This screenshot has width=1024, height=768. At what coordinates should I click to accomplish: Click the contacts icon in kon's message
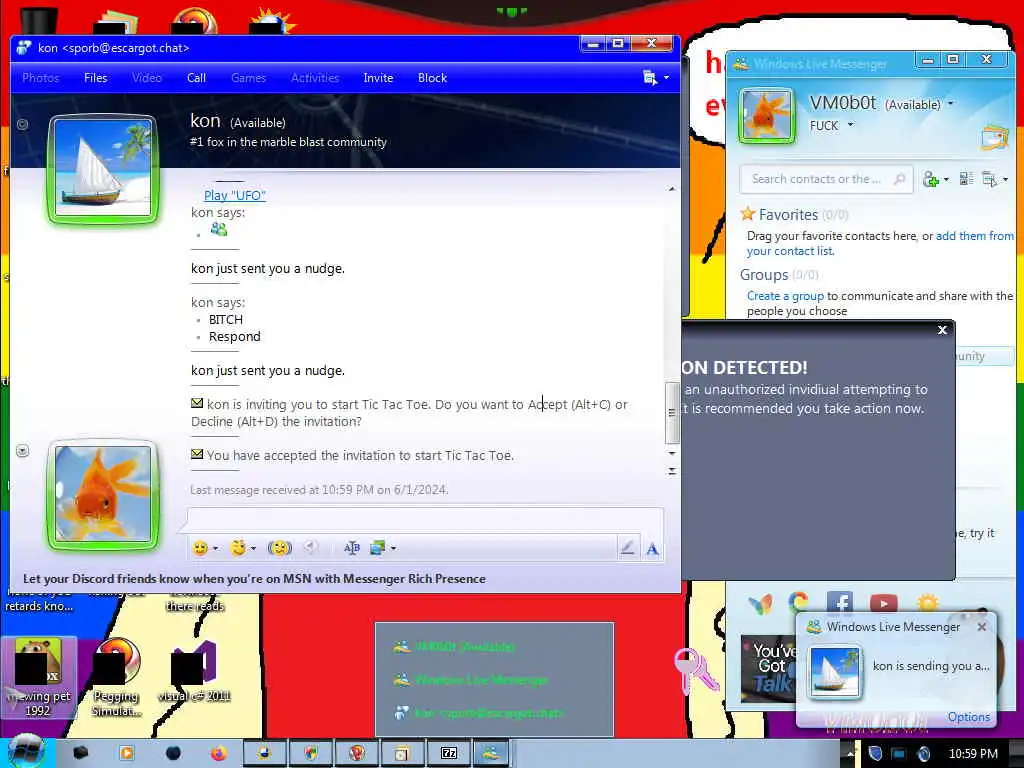point(219,229)
